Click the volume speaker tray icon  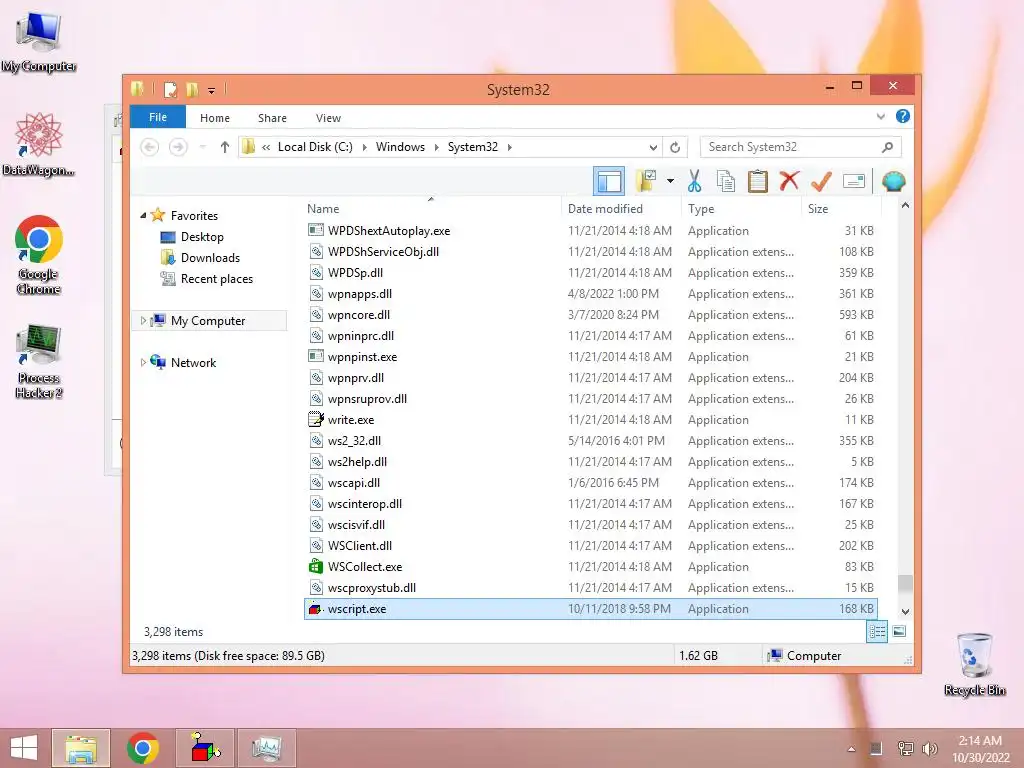pos(930,748)
